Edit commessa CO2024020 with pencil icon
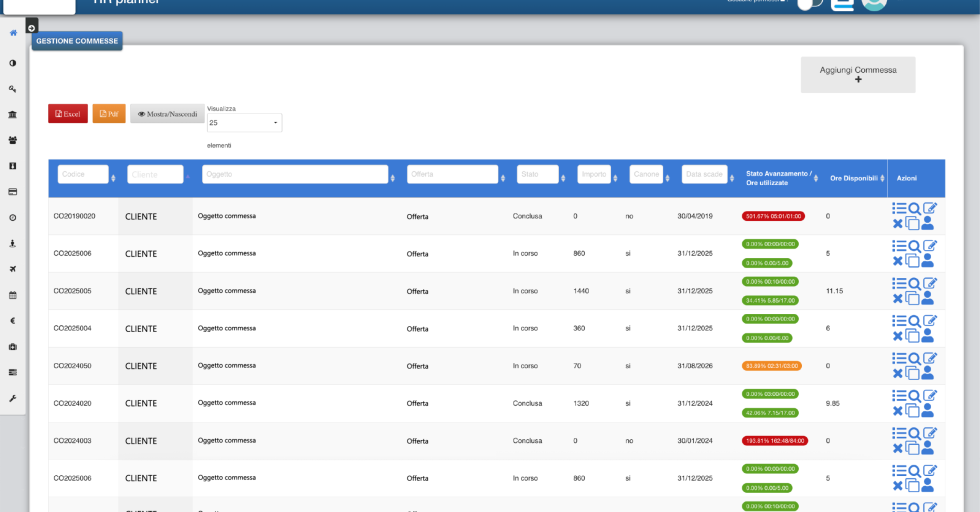This screenshot has width=980, height=512. click(x=930, y=396)
